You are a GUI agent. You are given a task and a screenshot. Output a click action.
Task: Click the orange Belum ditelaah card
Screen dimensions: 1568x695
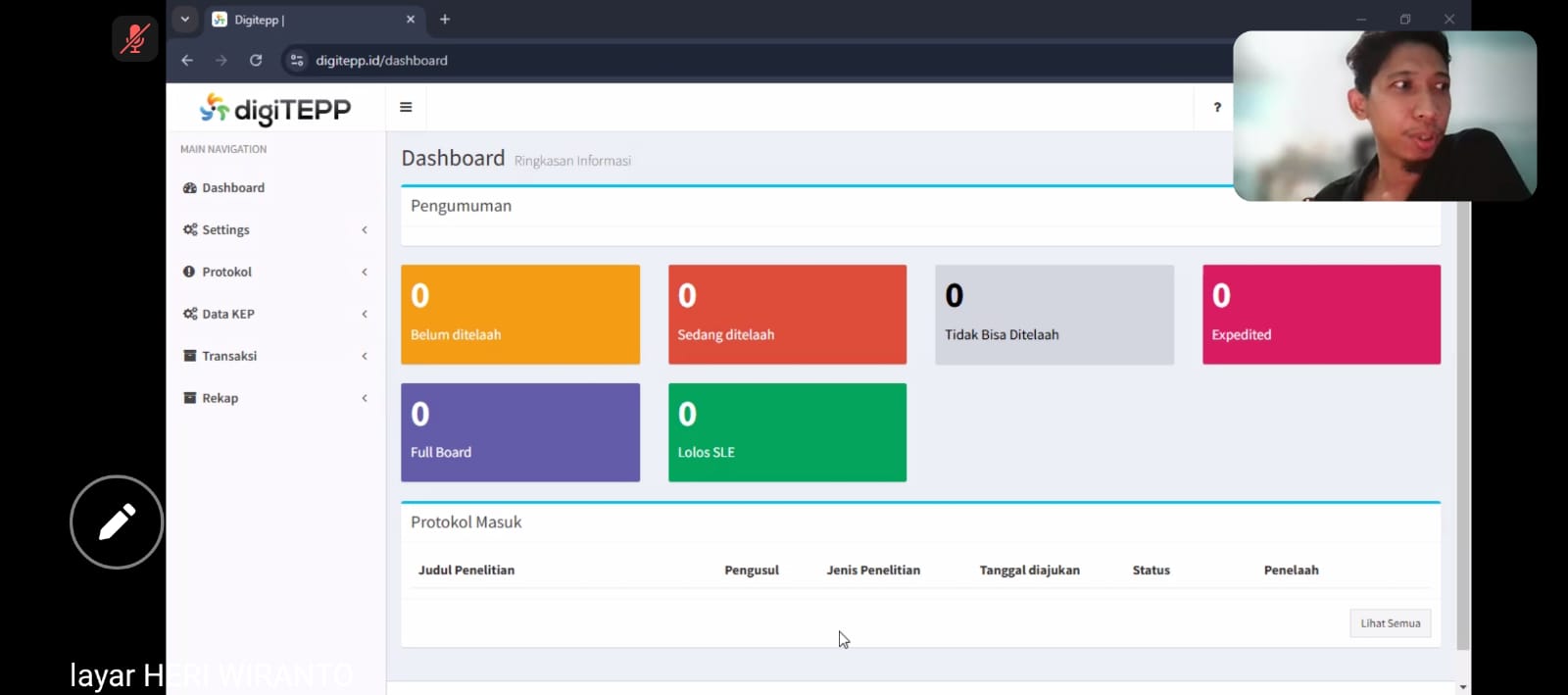[519, 314]
